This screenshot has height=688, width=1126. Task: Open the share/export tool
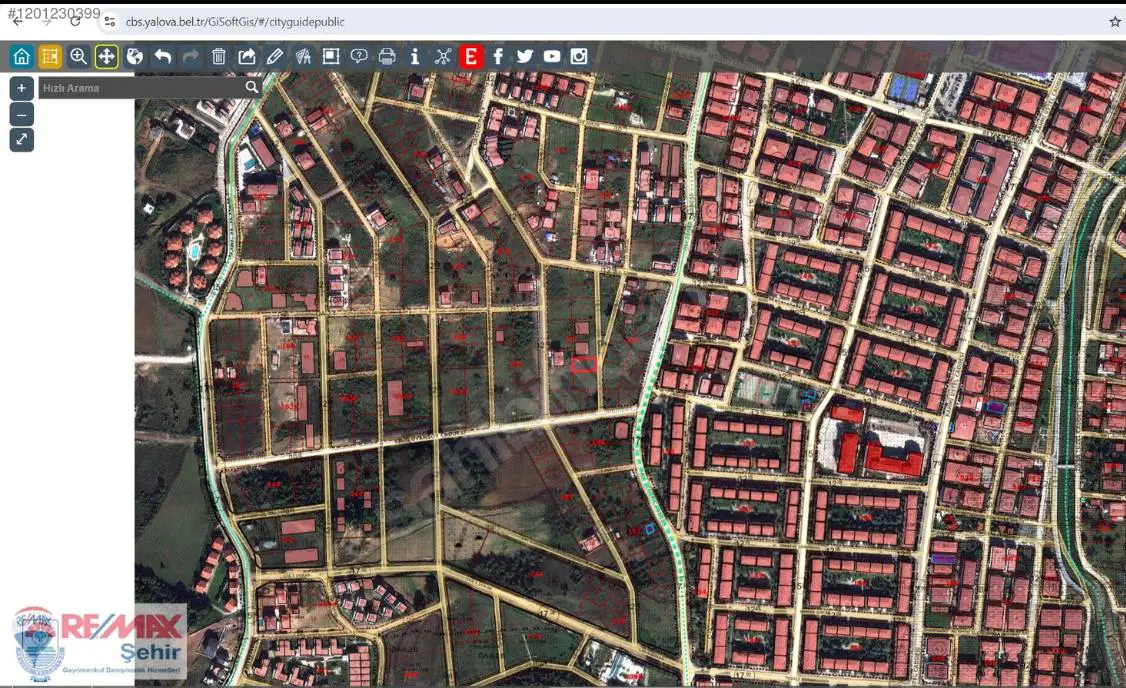point(246,56)
